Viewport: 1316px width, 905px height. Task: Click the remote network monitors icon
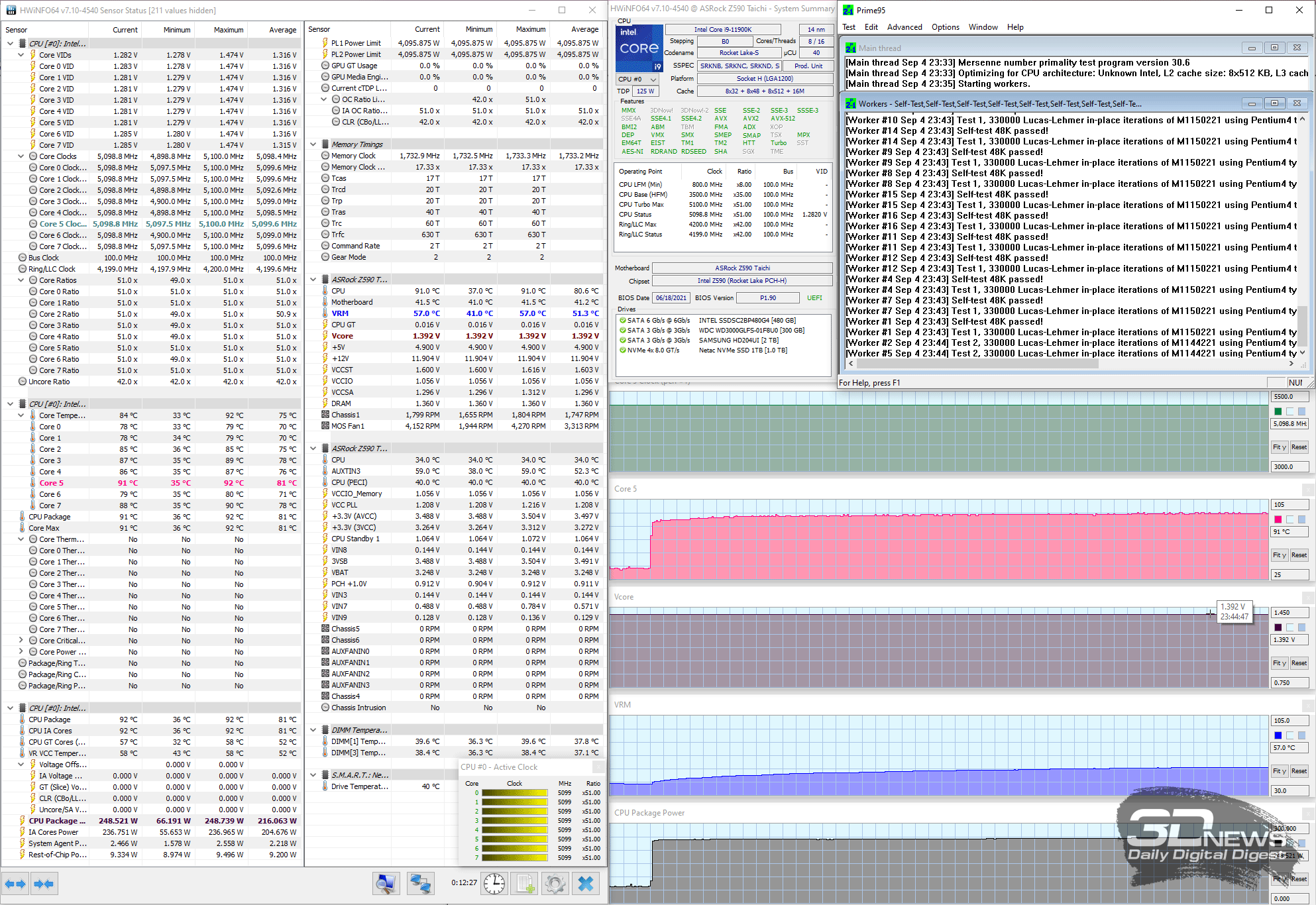[420, 883]
